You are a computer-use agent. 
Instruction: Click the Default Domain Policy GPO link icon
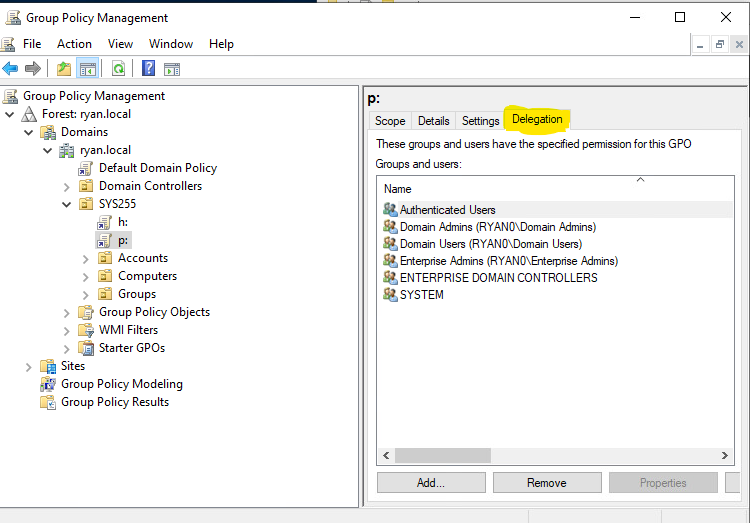click(86, 168)
